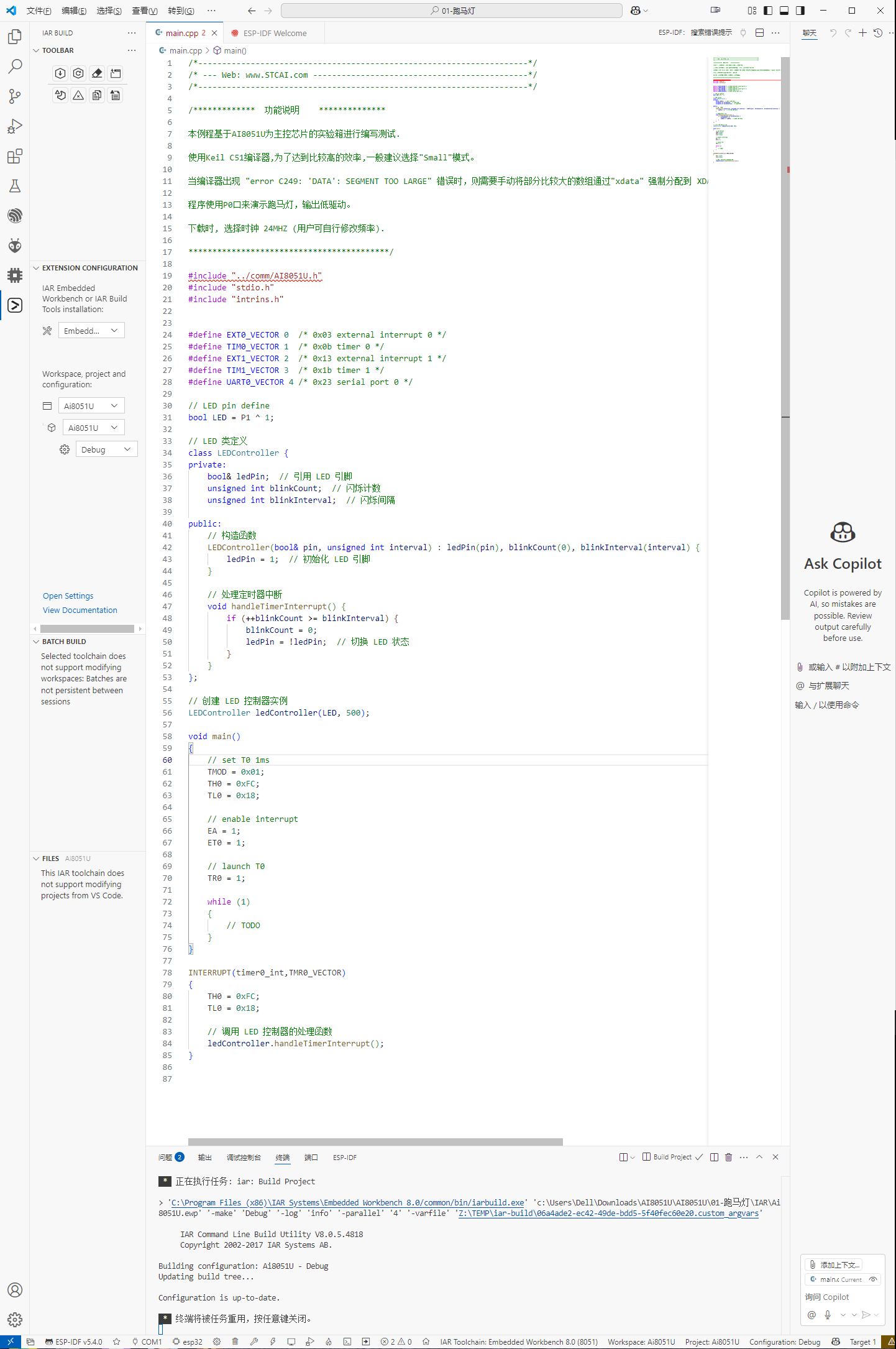
Task: Open the Copilot dropdown in the title bar
Action: (639, 11)
